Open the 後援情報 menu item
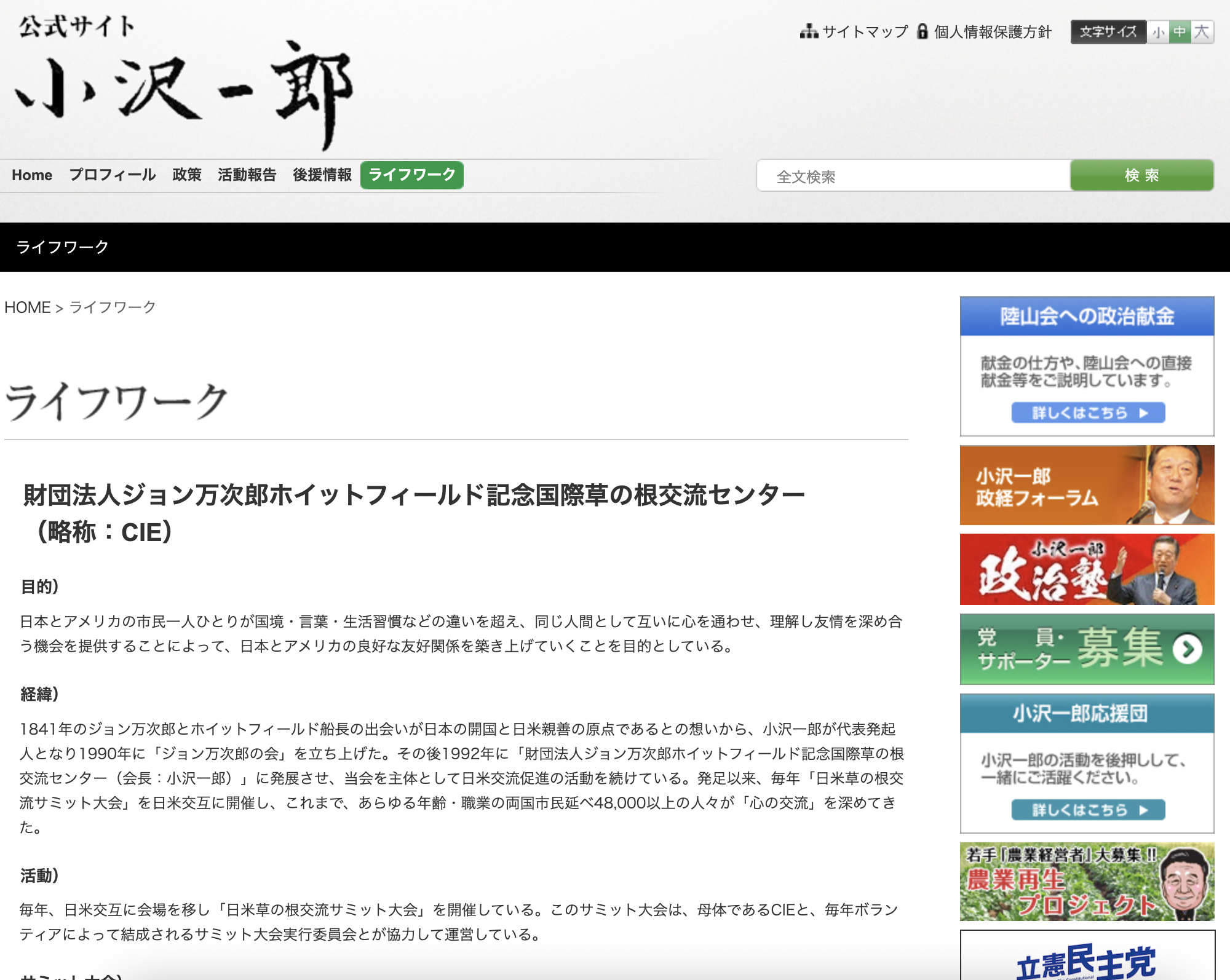This screenshot has width=1230, height=980. [322, 175]
